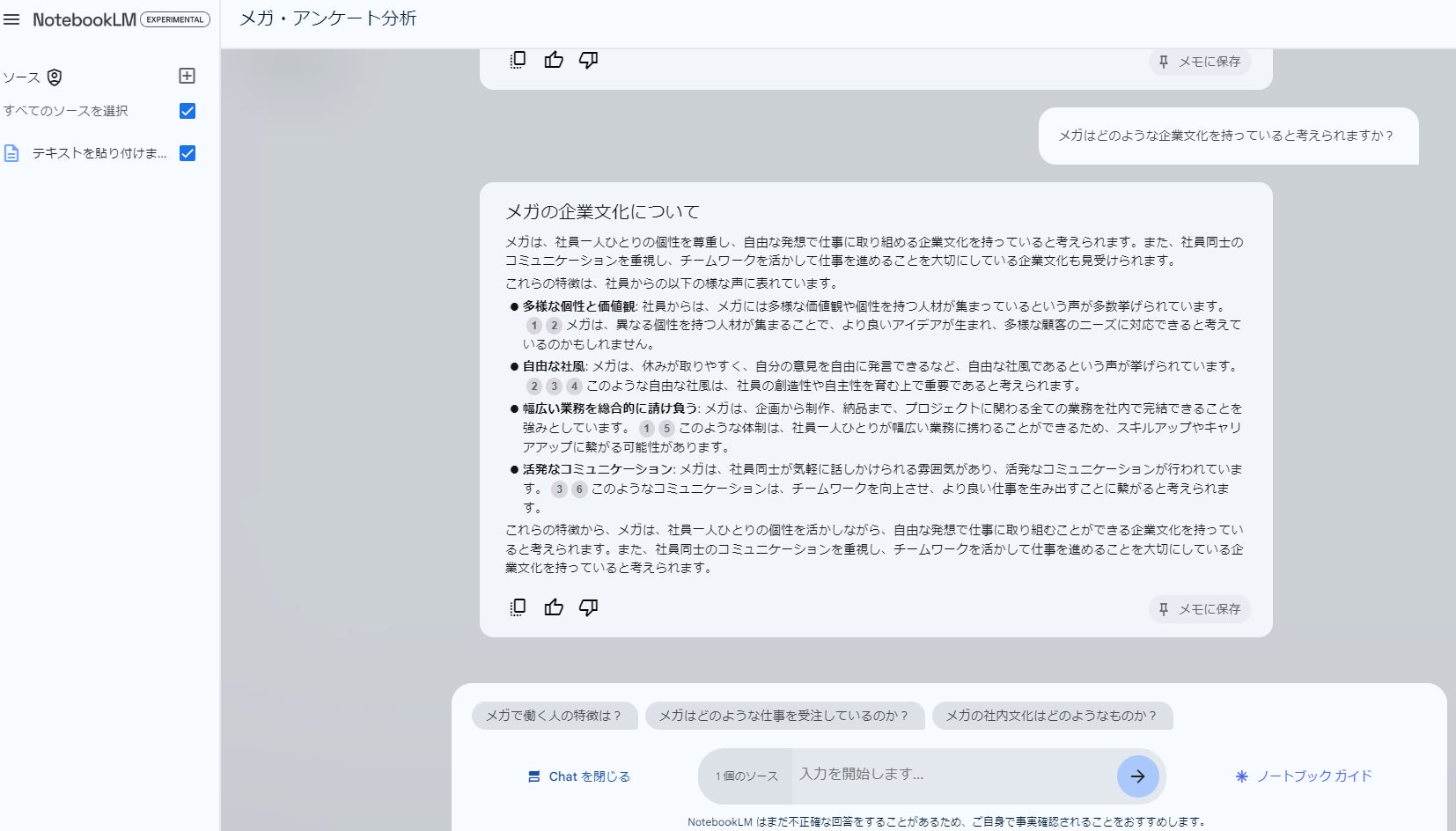This screenshot has height=831, width=1456.
Task: Select suggestion メガはどのような仕事を受注しているのか？
Action: [783, 716]
